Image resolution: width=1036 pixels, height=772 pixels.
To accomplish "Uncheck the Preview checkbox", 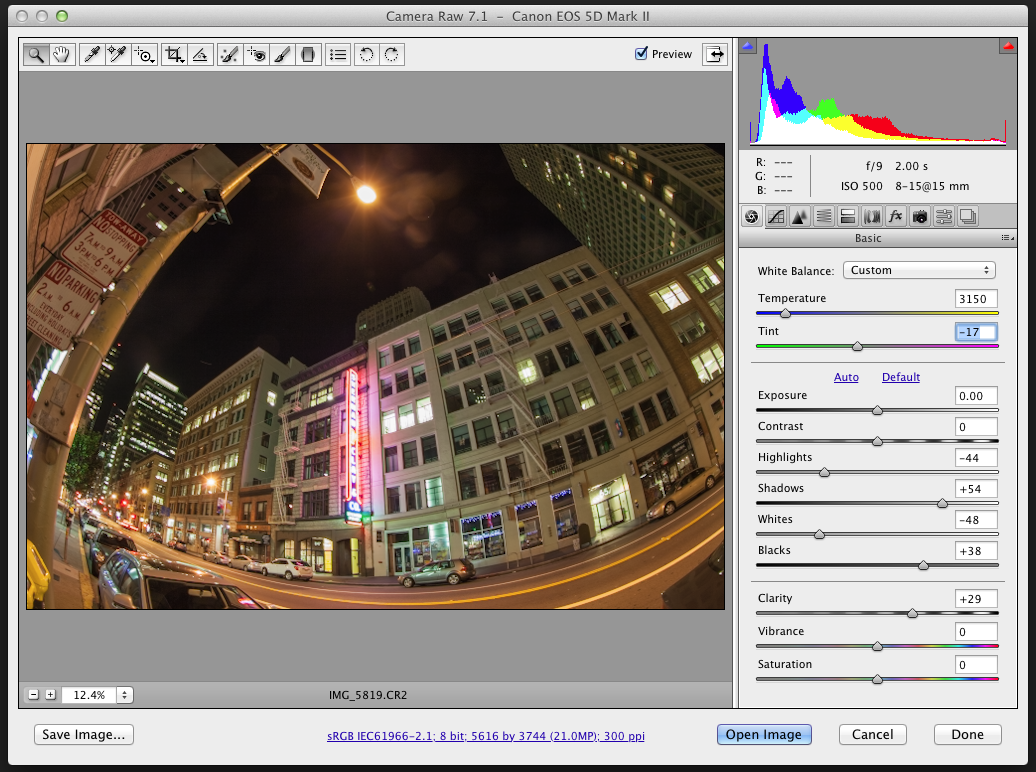I will [x=641, y=54].
